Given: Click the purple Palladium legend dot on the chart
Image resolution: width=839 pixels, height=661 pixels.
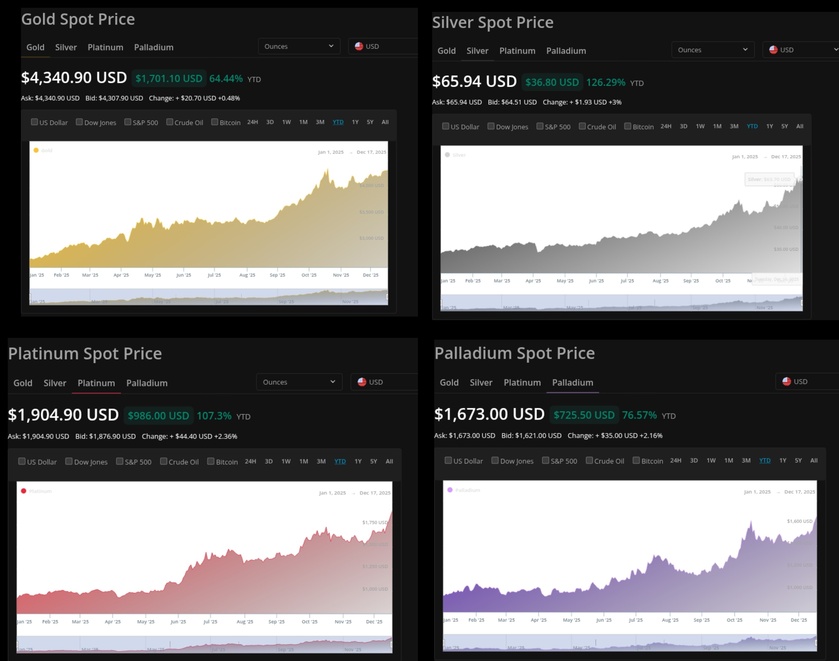Looking at the screenshot, I should tap(450, 490).
